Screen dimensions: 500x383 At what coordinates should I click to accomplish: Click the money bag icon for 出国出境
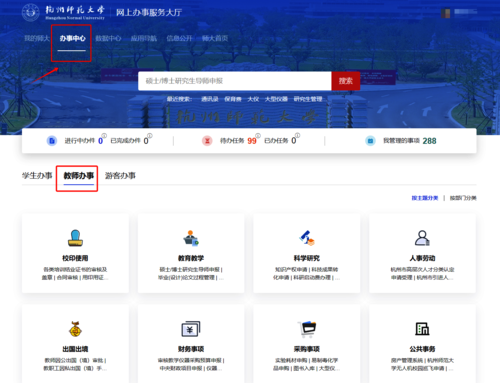click(x=75, y=329)
